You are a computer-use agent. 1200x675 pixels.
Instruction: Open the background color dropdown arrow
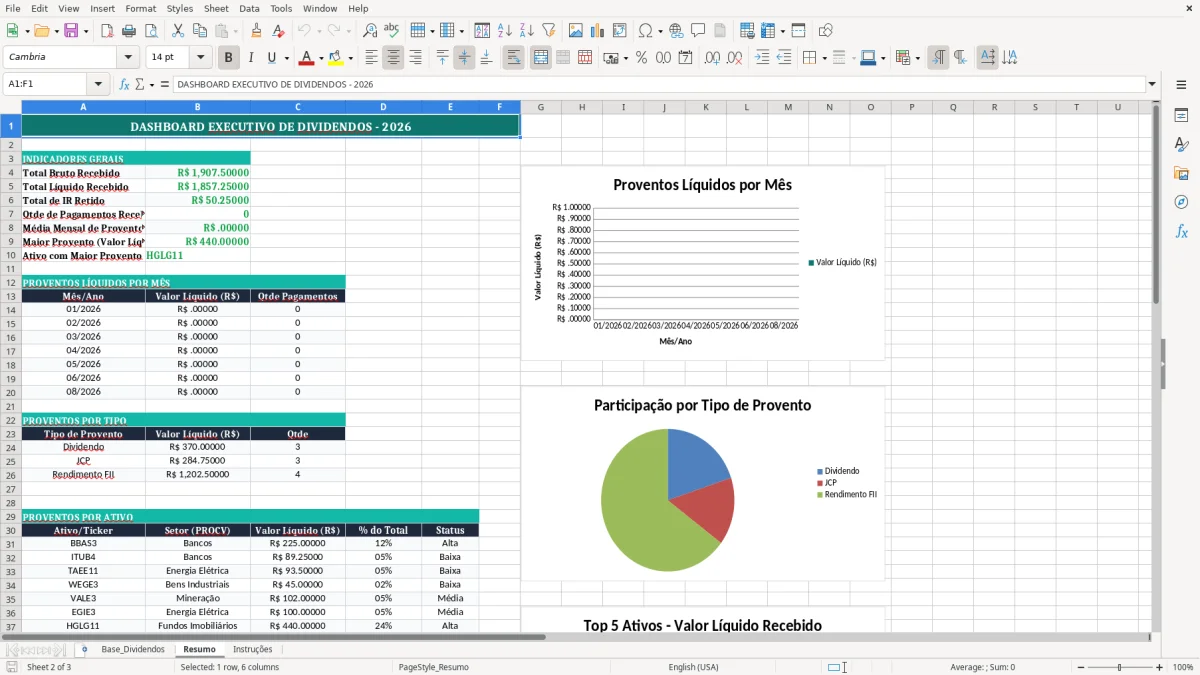349,58
